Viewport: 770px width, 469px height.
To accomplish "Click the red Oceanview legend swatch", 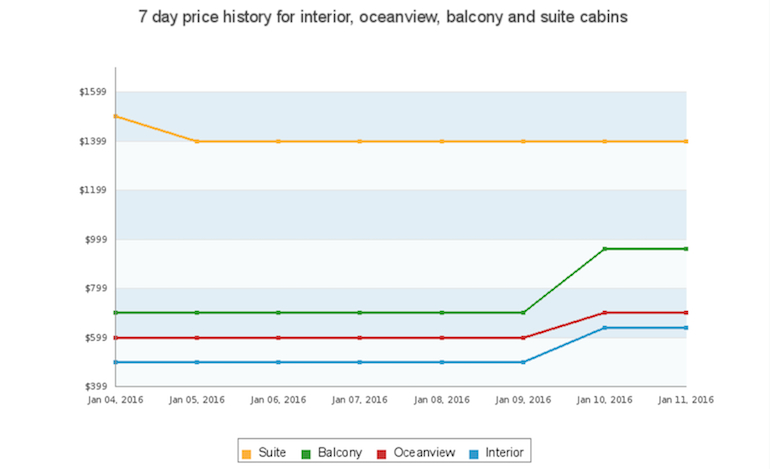I will tap(382, 454).
